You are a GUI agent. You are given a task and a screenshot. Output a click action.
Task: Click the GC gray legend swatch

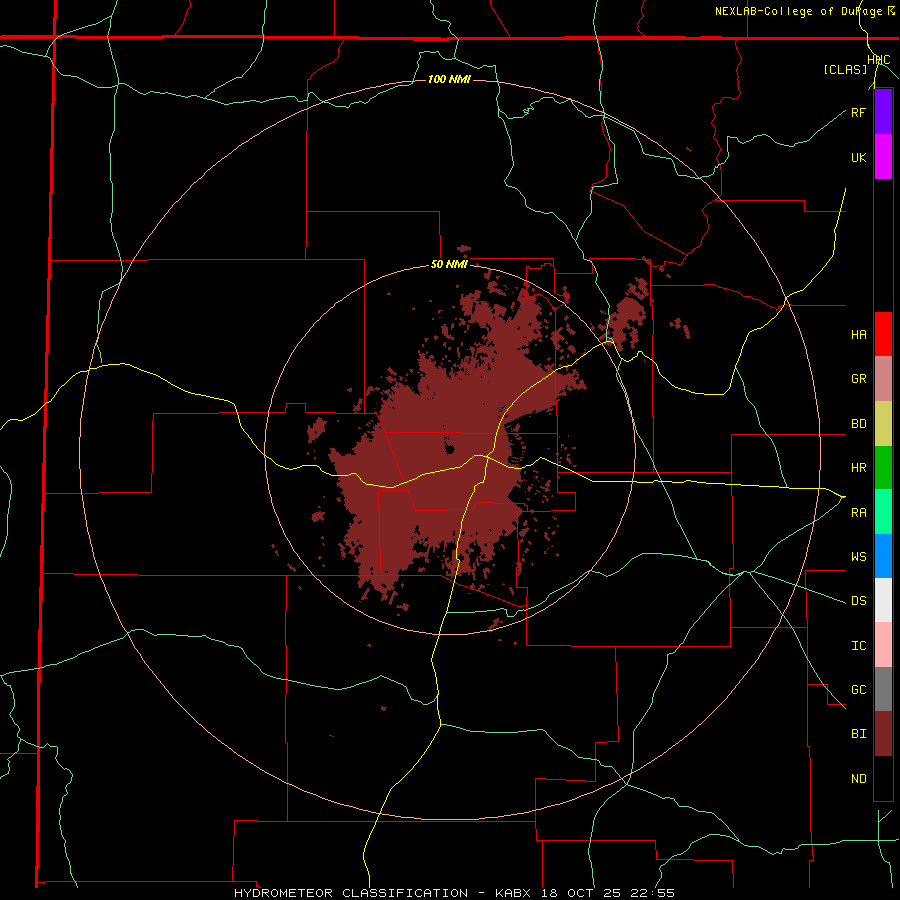(x=883, y=689)
